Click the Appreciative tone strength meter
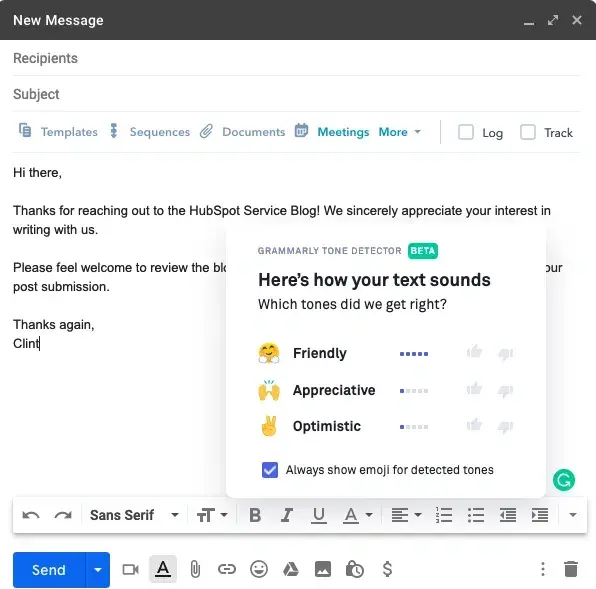The image size is (596, 589). (x=414, y=391)
